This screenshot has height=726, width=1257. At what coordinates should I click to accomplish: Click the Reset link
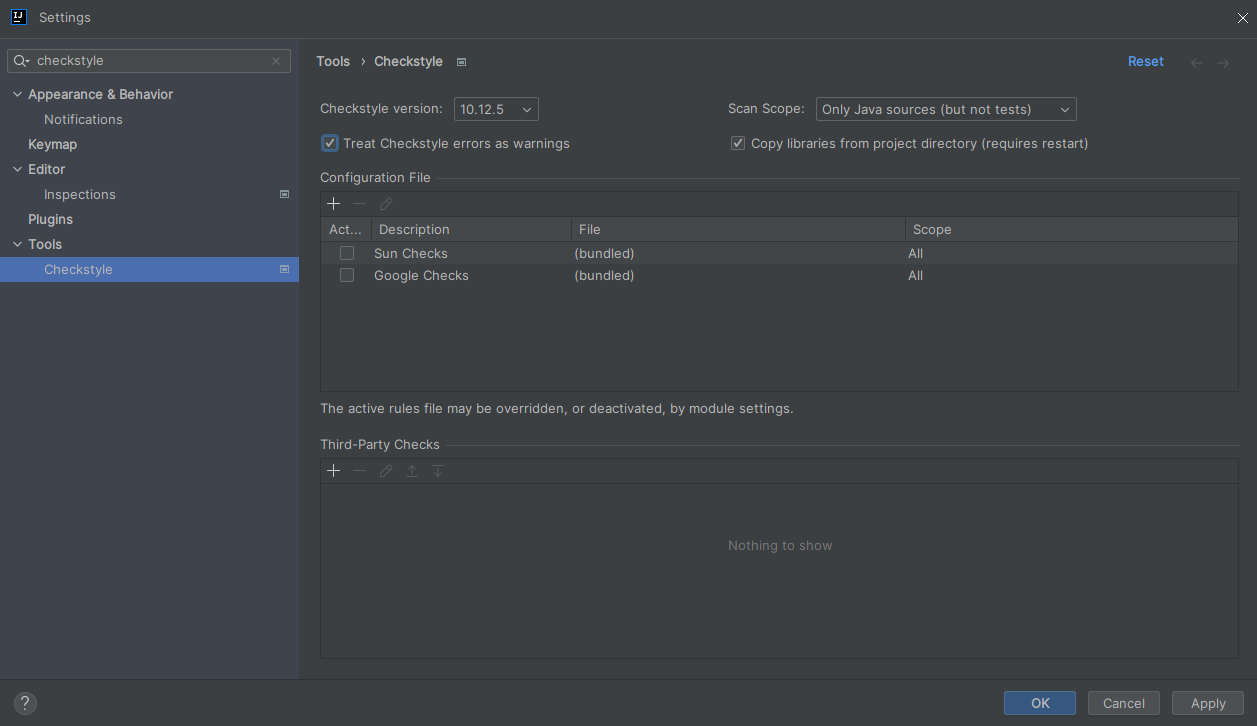click(1145, 61)
